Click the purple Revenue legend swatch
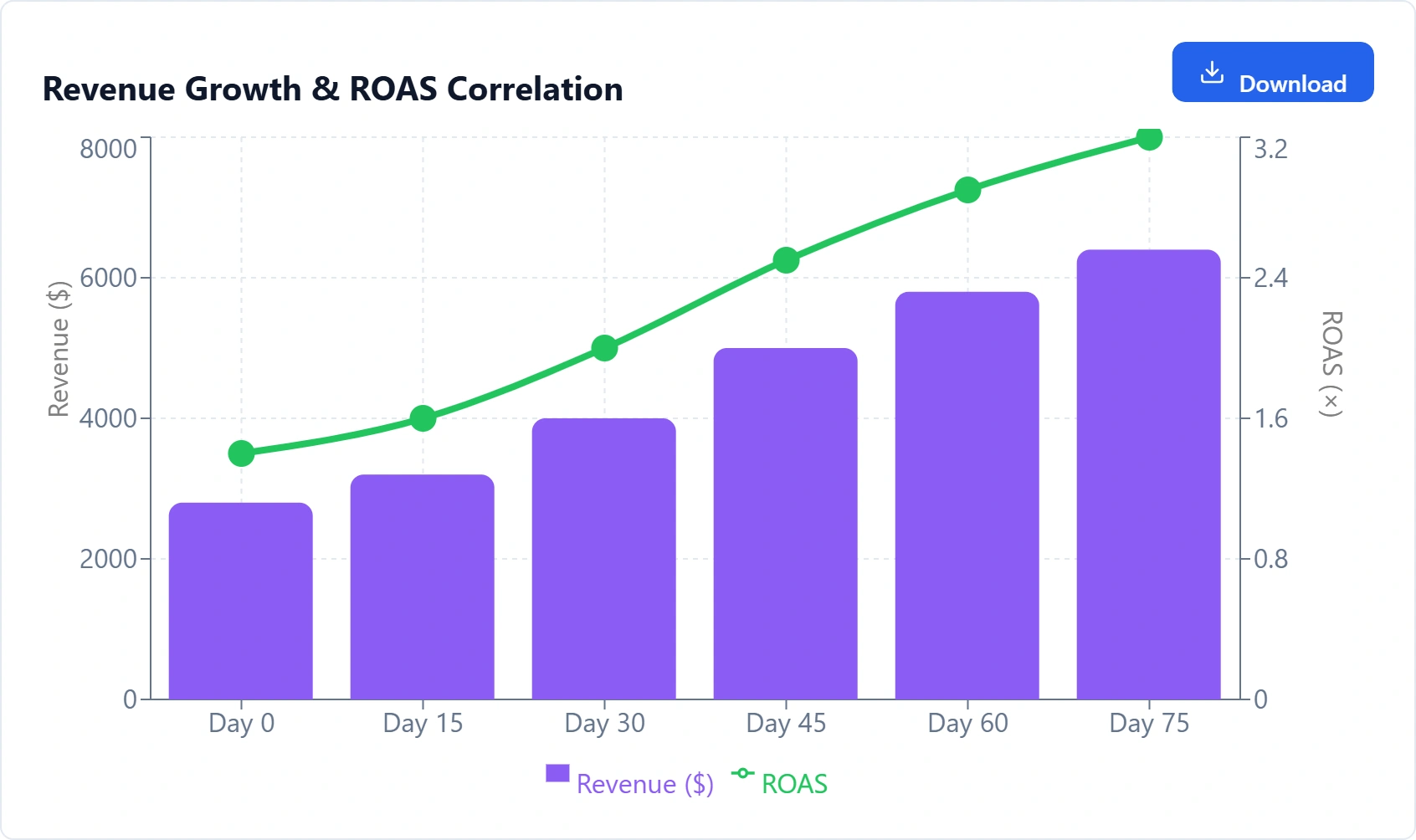 [557, 773]
